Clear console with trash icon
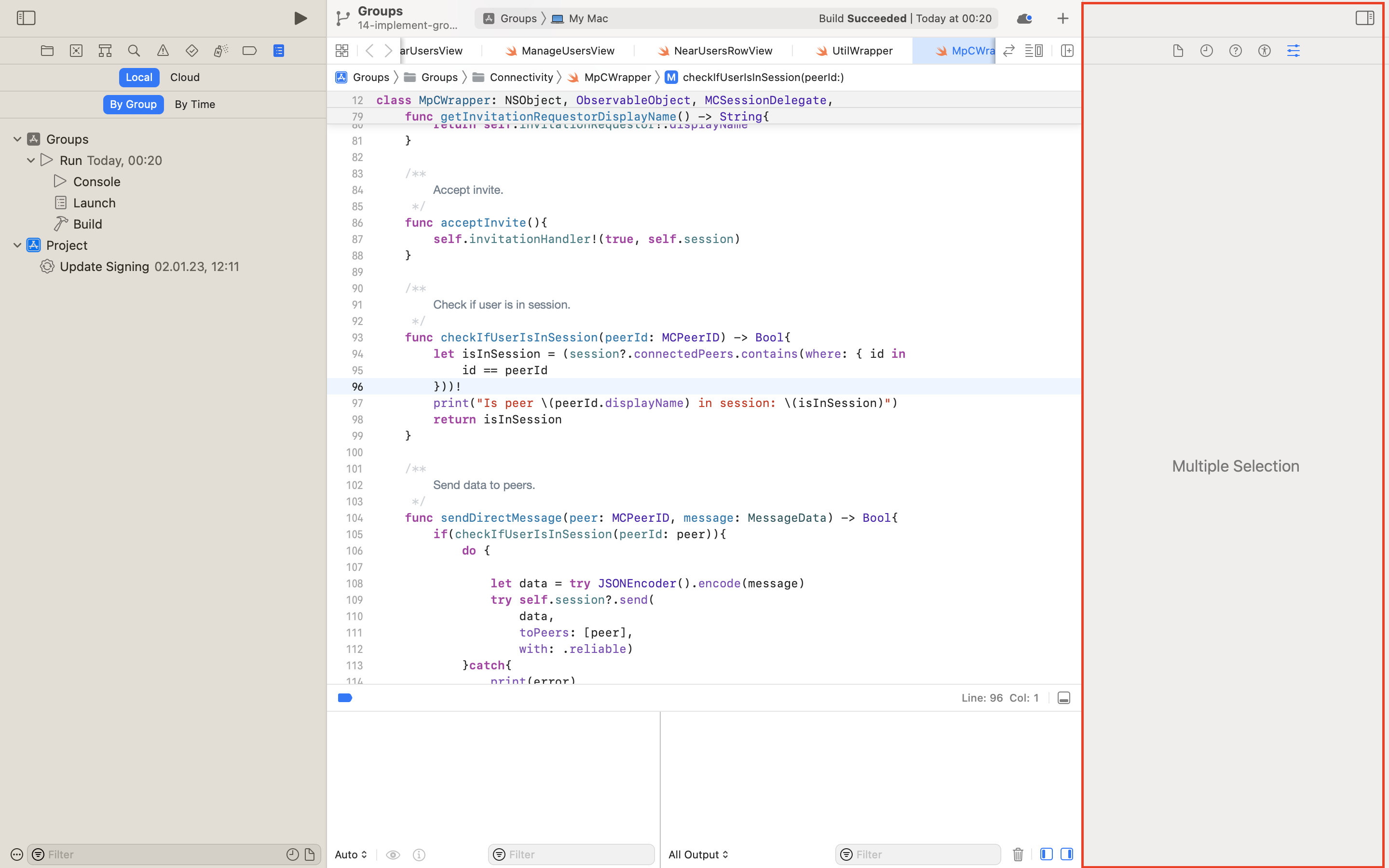The width and height of the screenshot is (1389, 868). tap(1018, 854)
